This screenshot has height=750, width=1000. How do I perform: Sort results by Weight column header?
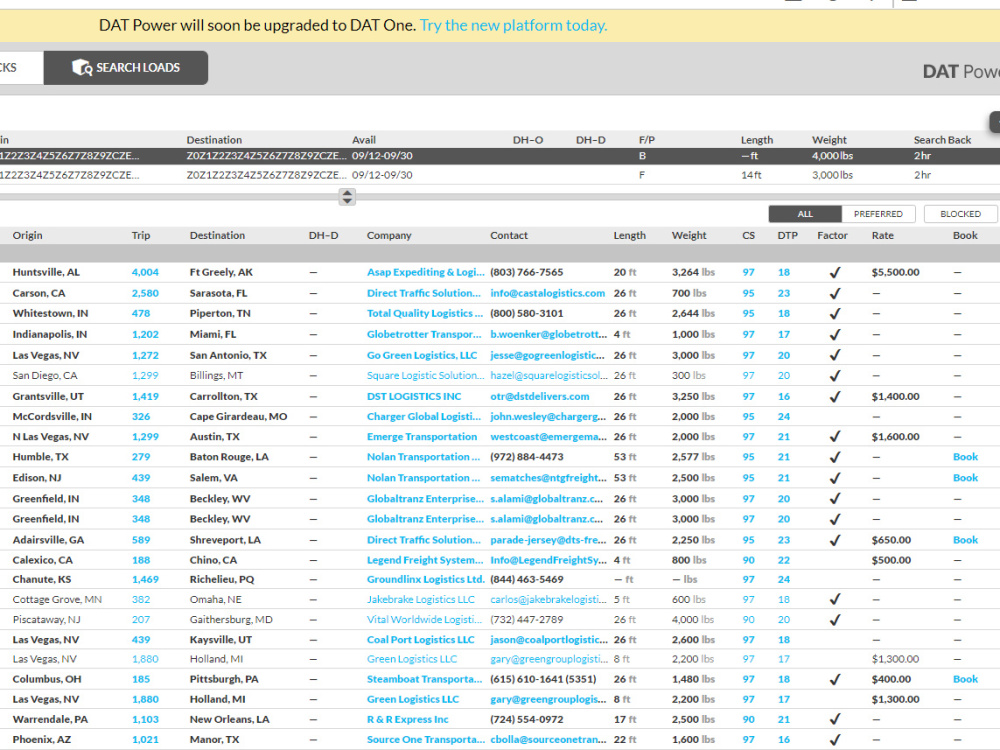(x=689, y=235)
